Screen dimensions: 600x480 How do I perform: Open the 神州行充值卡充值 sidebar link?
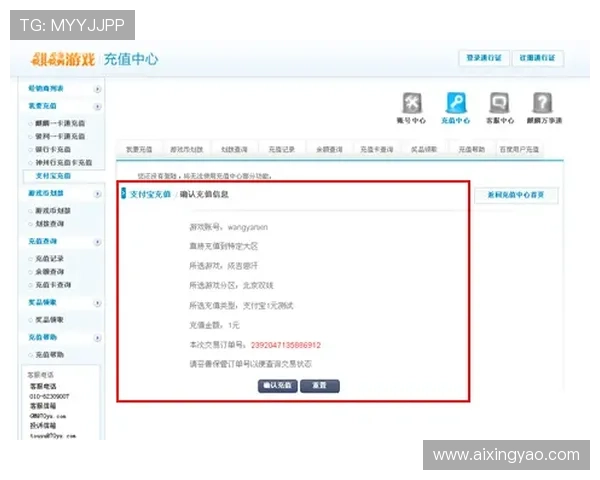tap(64, 163)
